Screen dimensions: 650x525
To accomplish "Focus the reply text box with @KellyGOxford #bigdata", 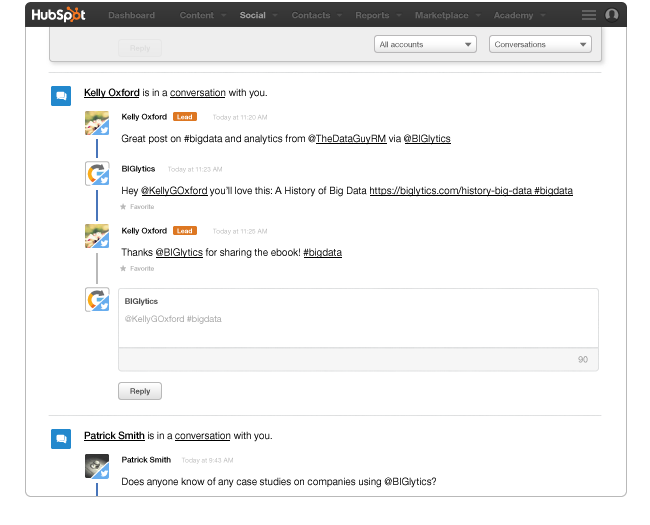I will (358, 318).
